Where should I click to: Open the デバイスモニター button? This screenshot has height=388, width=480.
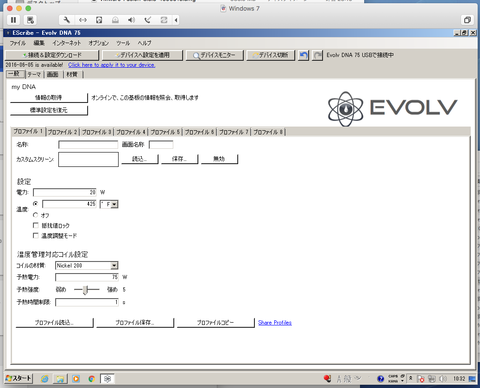[215, 55]
